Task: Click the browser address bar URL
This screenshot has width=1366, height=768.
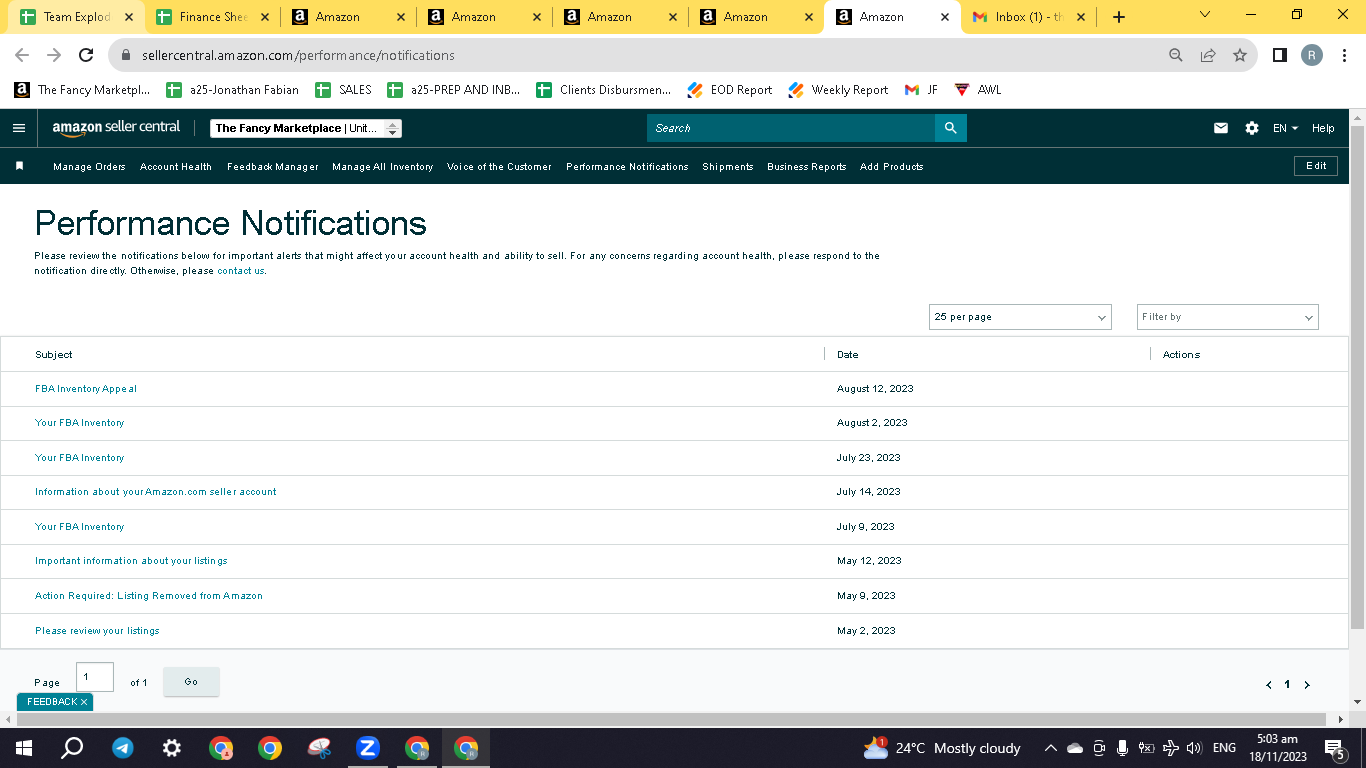Action: coord(298,55)
